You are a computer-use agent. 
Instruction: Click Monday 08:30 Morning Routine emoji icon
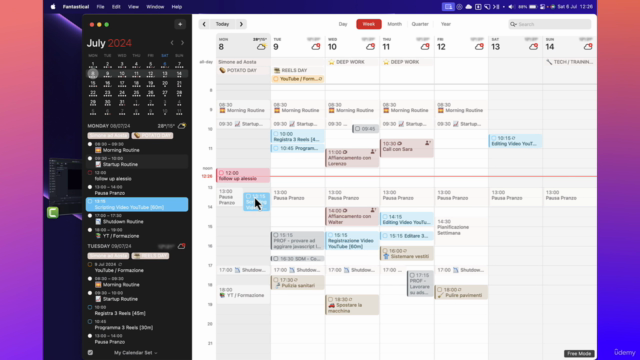pos(222,111)
